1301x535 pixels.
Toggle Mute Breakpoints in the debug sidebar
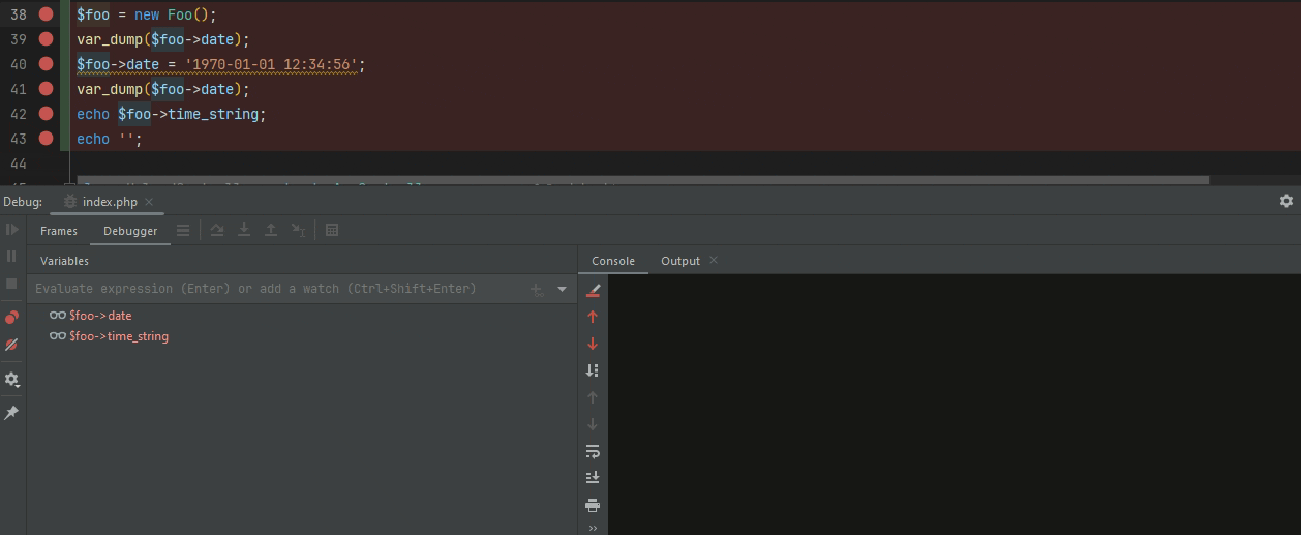click(x=12, y=344)
